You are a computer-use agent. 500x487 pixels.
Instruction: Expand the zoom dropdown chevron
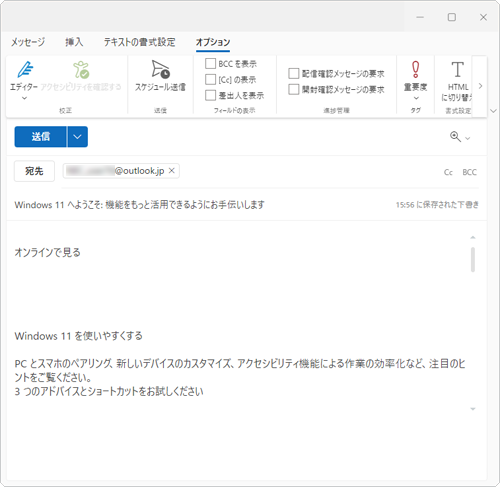(x=468, y=138)
